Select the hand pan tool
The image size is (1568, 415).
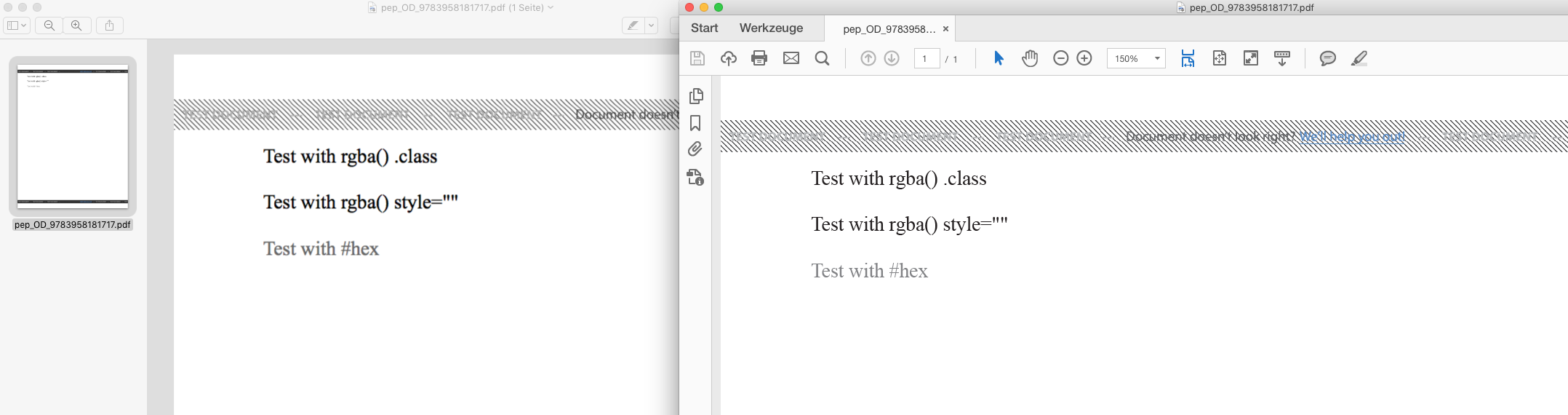[1030, 58]
